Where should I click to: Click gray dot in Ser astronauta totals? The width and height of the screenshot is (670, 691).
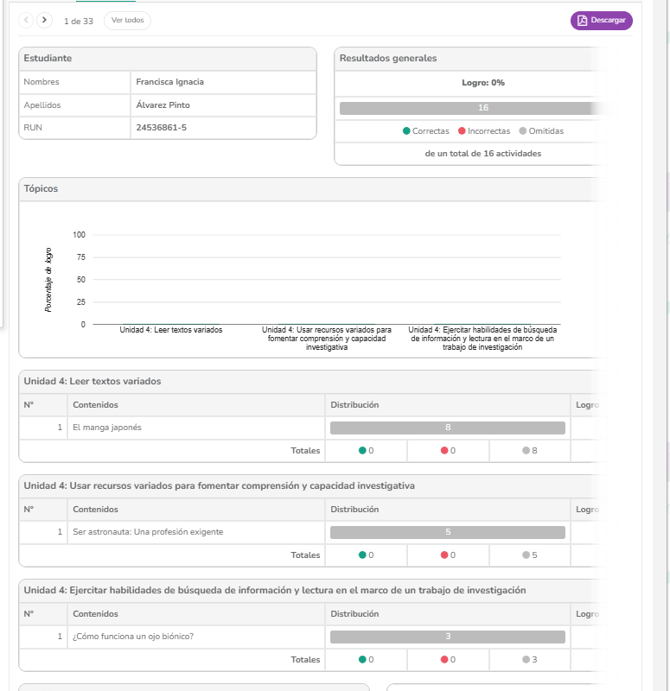click(526, 555)
